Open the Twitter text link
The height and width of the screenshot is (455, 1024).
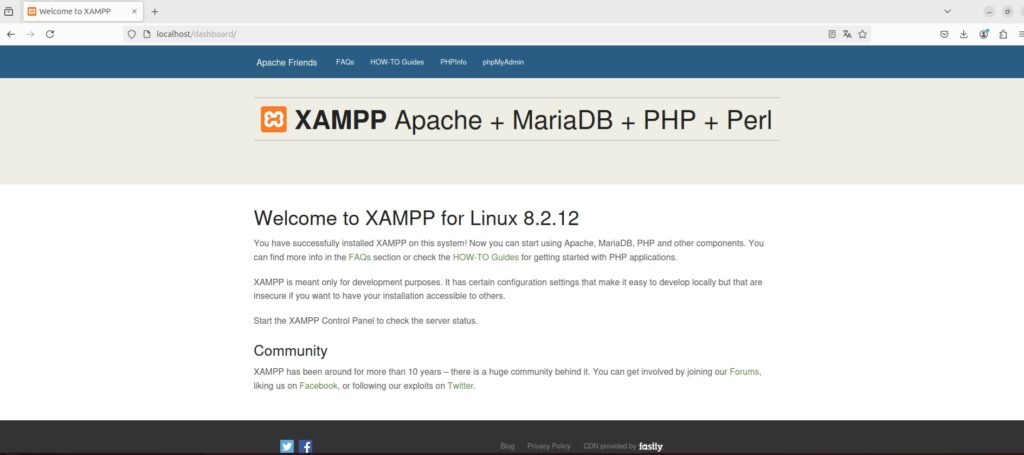coord(460,386)
